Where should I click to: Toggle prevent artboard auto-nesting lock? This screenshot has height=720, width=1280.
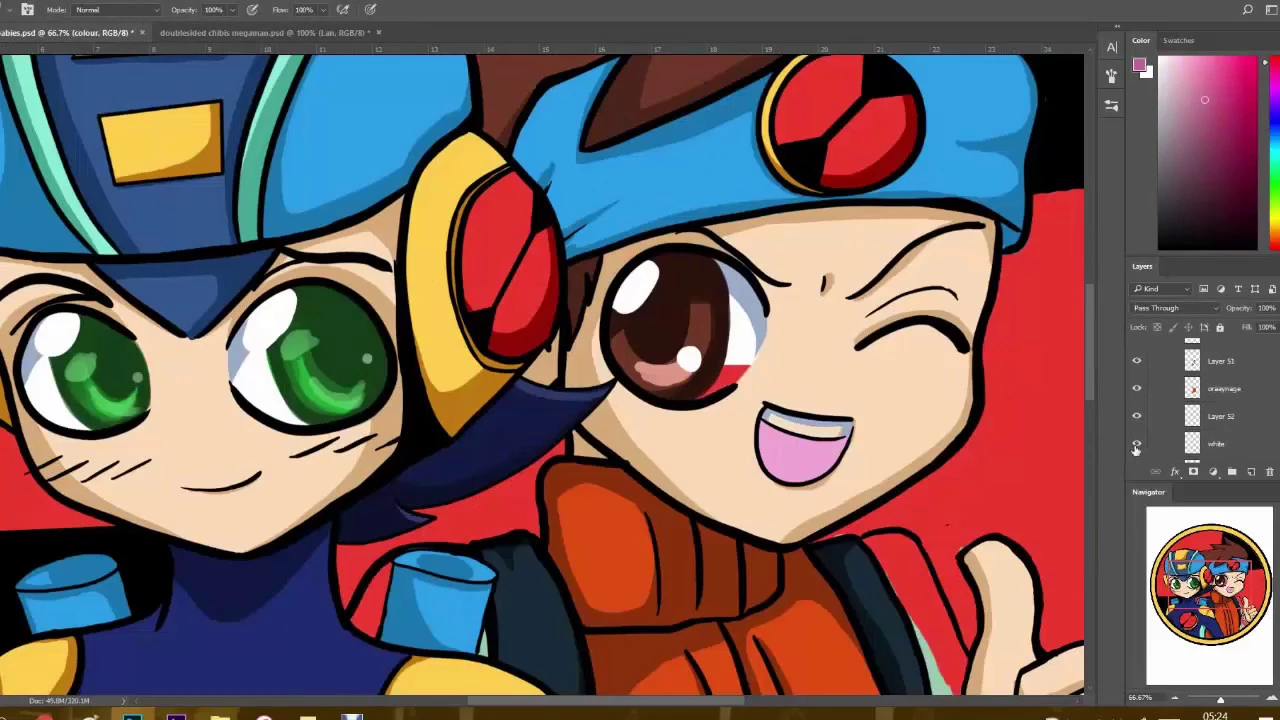click(1204, 327)
